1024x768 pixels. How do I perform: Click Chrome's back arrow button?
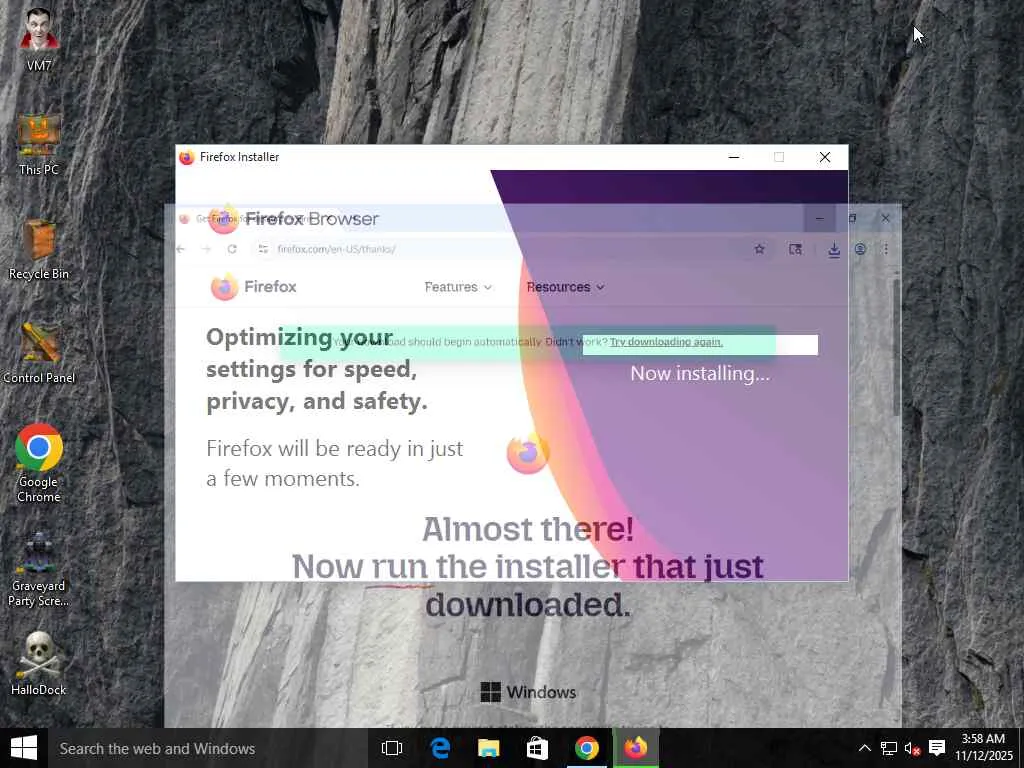click(181, 249)
